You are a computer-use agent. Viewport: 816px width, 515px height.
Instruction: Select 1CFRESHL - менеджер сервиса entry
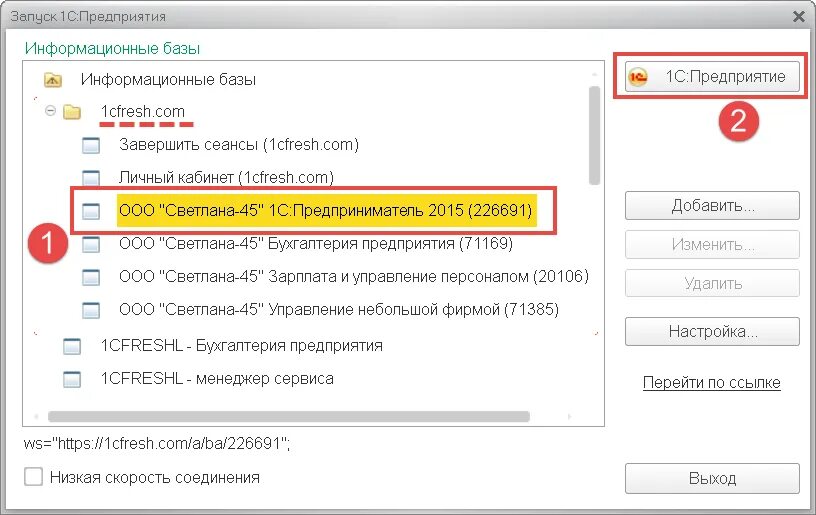coord(217,378)
